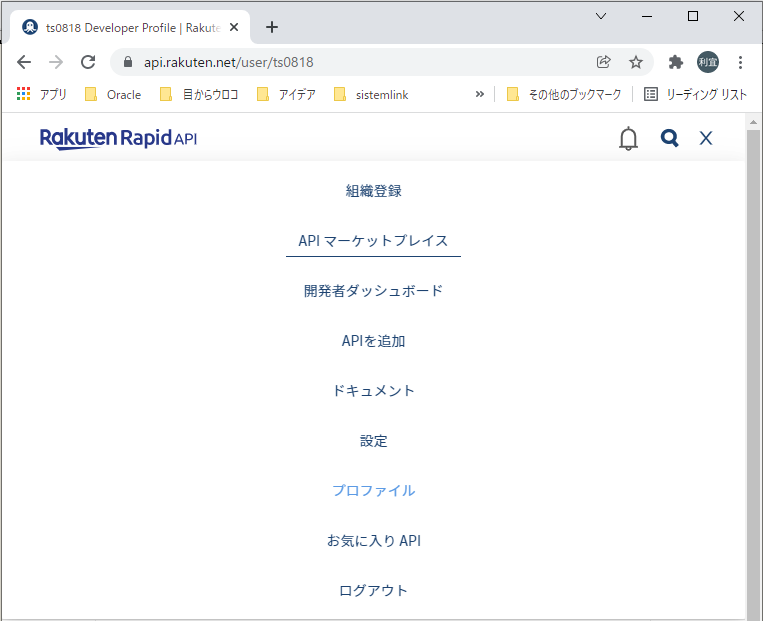Share this page icon in address bar
The height and width of the screenshot is (621, 763).
tap(603, 62)
